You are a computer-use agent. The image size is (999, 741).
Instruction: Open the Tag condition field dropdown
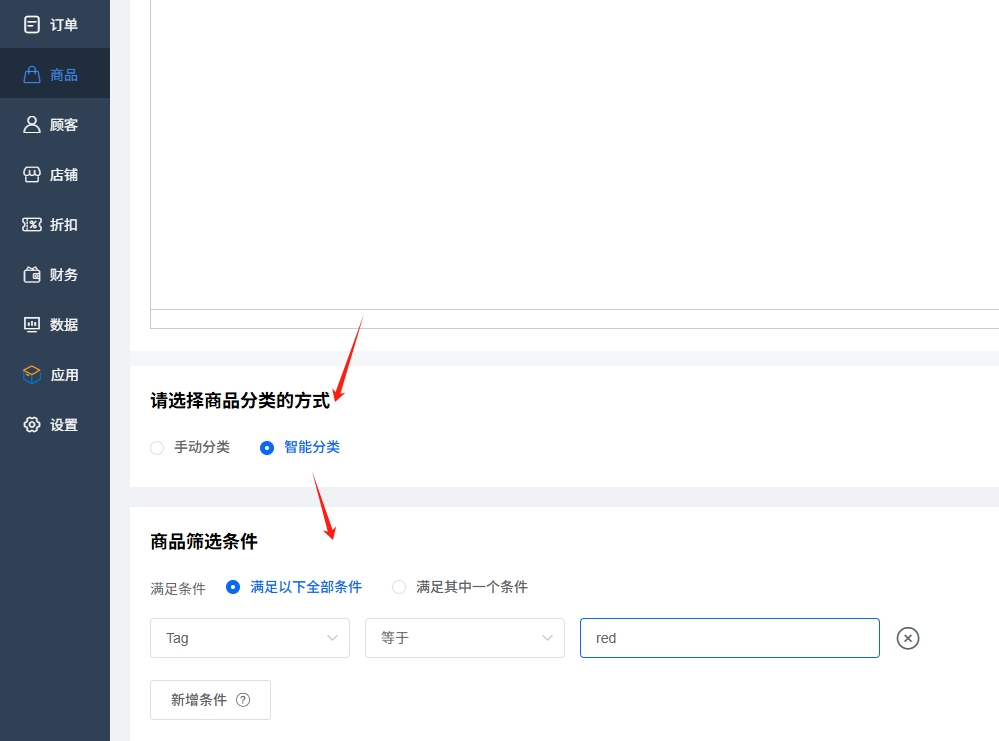tap(250, 638)
